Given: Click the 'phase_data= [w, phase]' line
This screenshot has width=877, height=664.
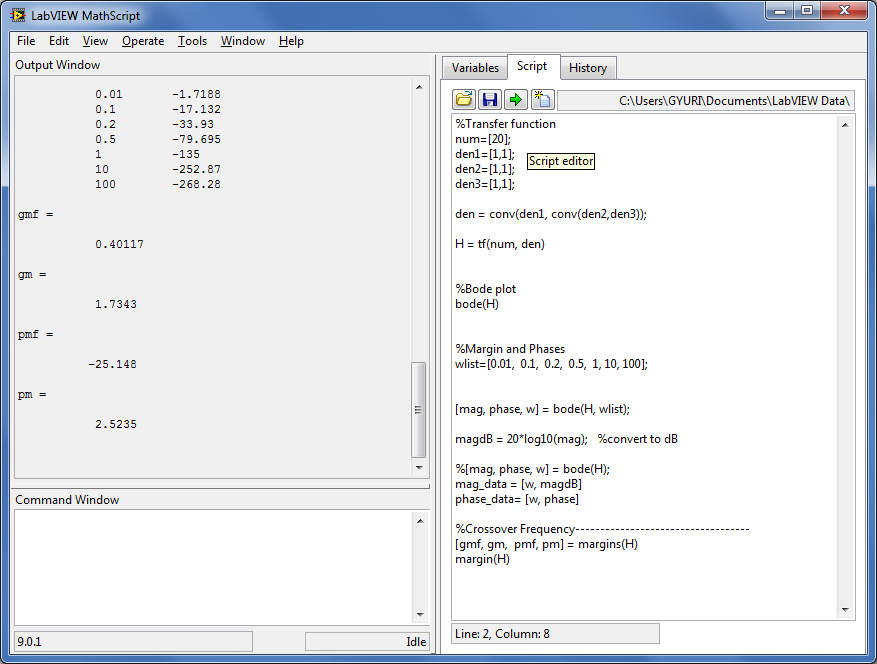Looking at the screenshot, I should [x=517, y=499].
